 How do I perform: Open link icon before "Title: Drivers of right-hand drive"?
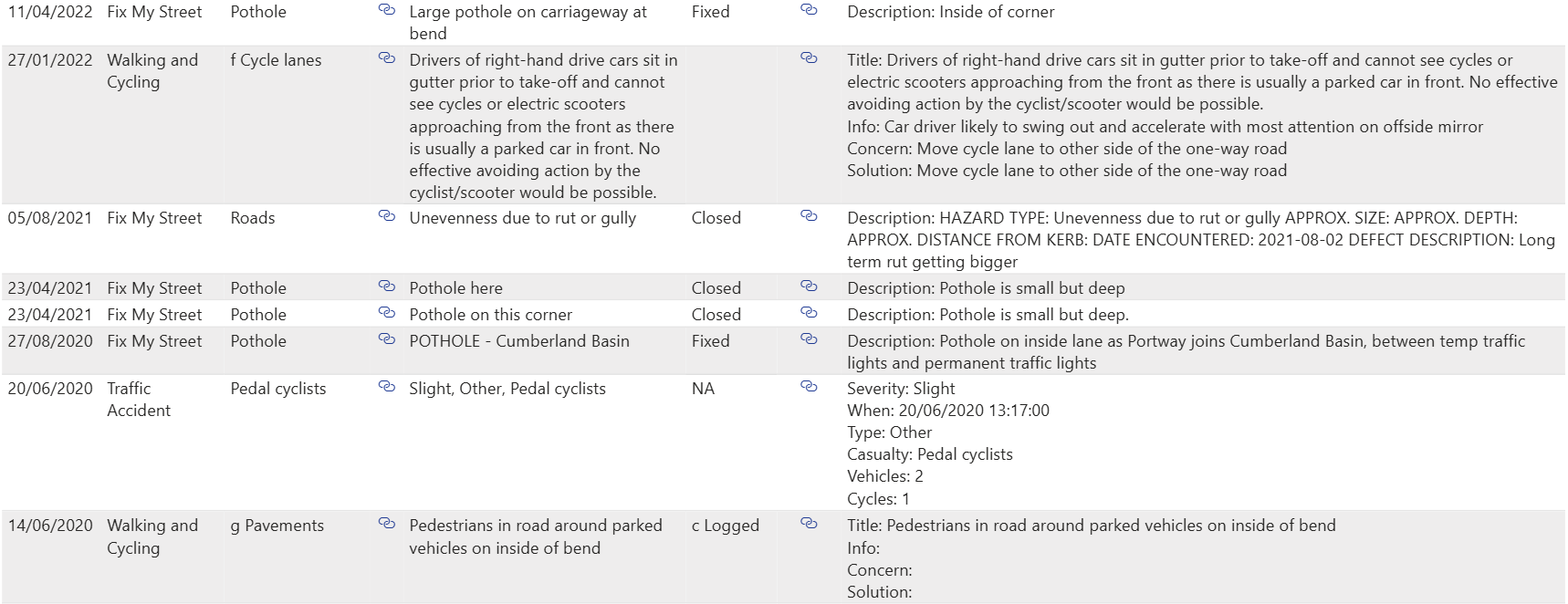[x=809, y=58]
